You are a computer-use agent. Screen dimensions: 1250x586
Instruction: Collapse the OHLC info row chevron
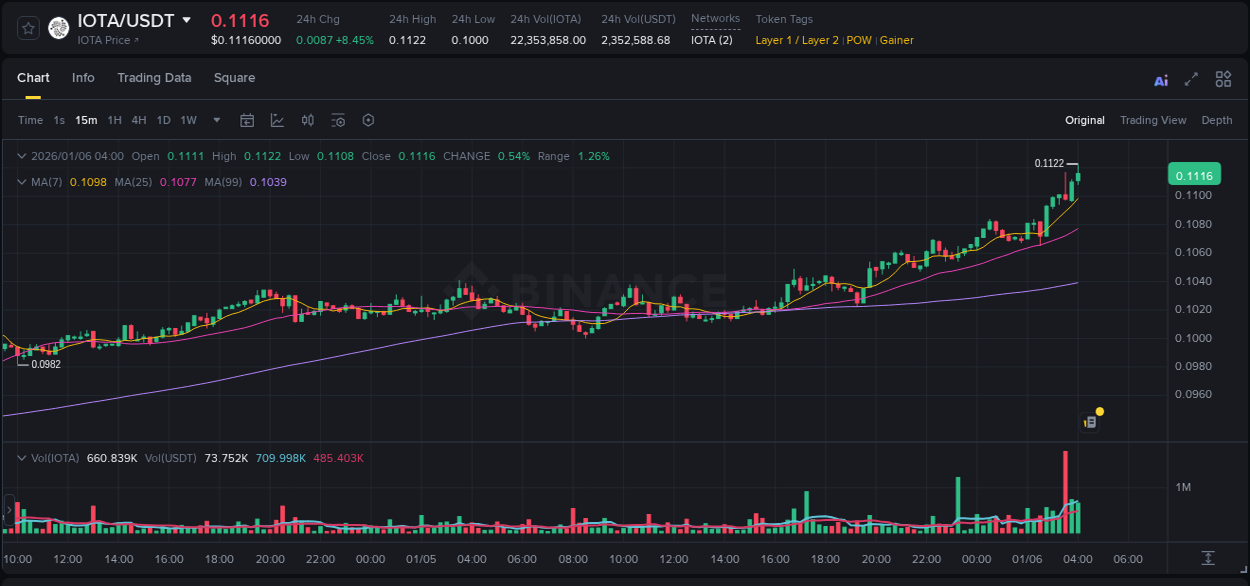[21, 156]
